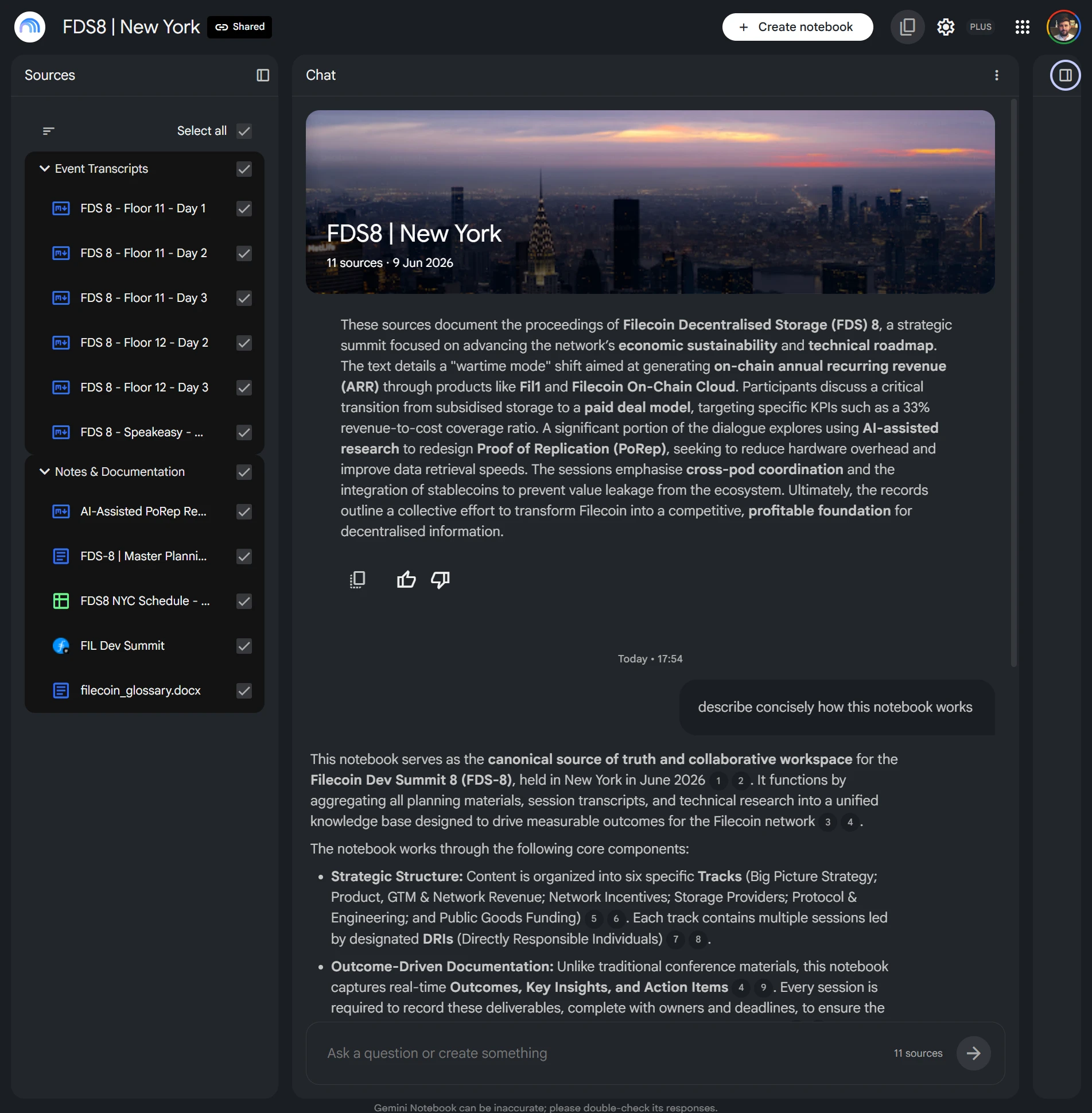
Task: Open citation 7 after Directly Responsible Individuals
Action: coord(675,939)
